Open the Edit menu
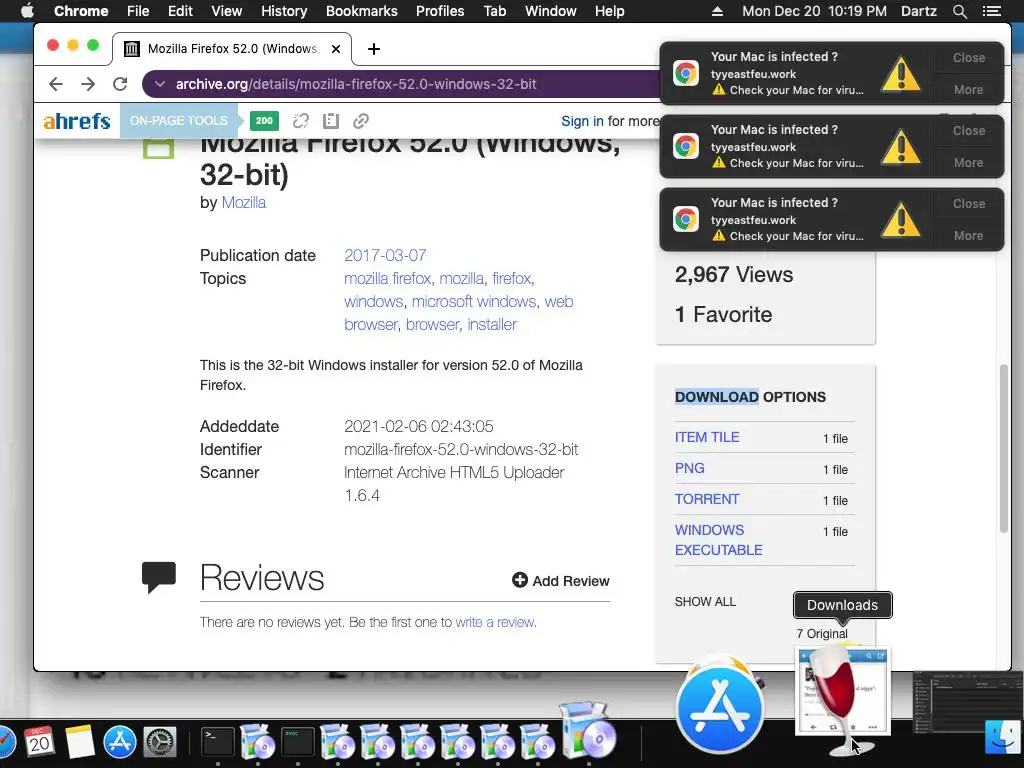Screen dimensions: 1024x768 180,11
